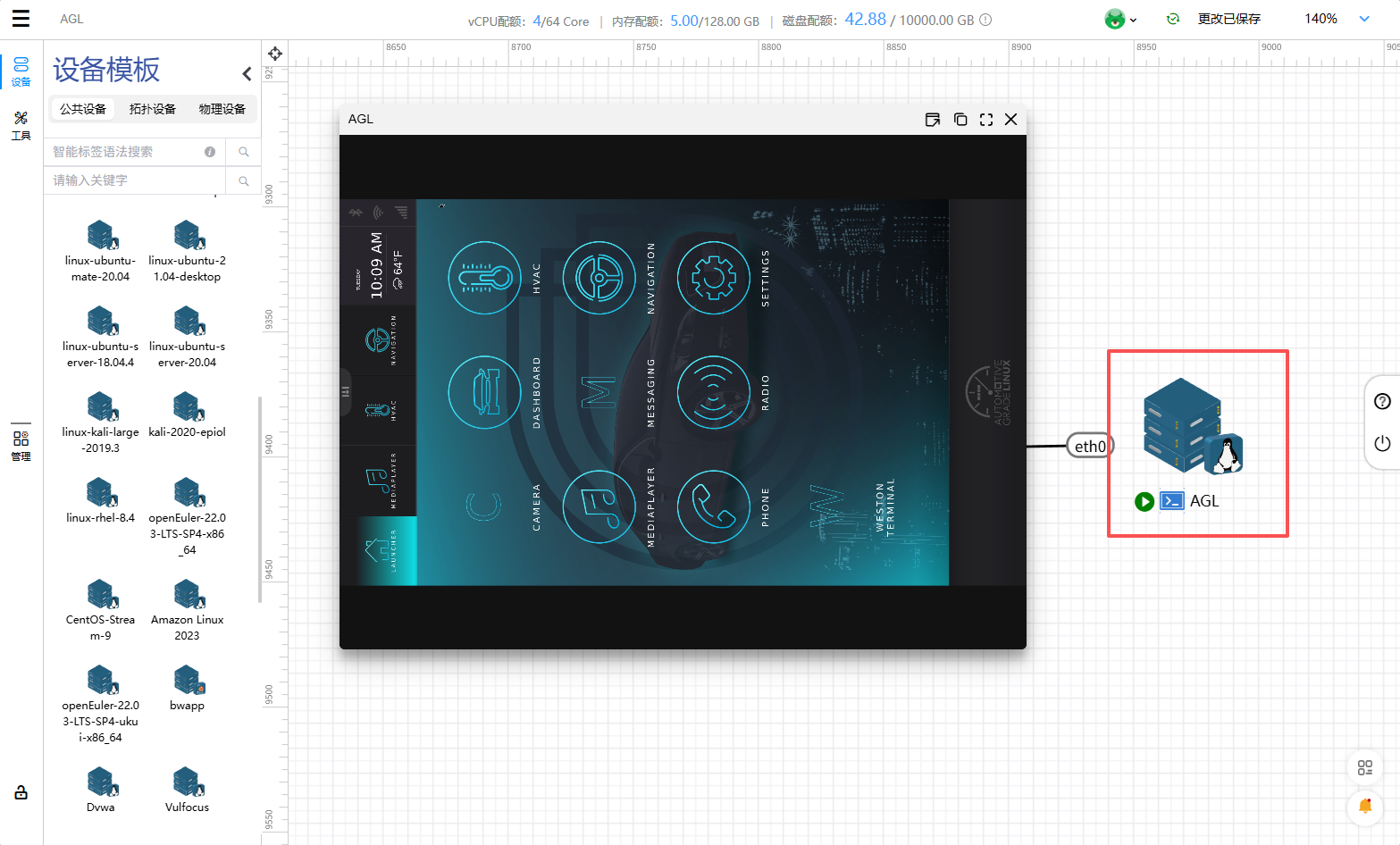Open Dashboard app in AGL launcher
Viewport: 1400px width, 845px height.
click(484, 392)
